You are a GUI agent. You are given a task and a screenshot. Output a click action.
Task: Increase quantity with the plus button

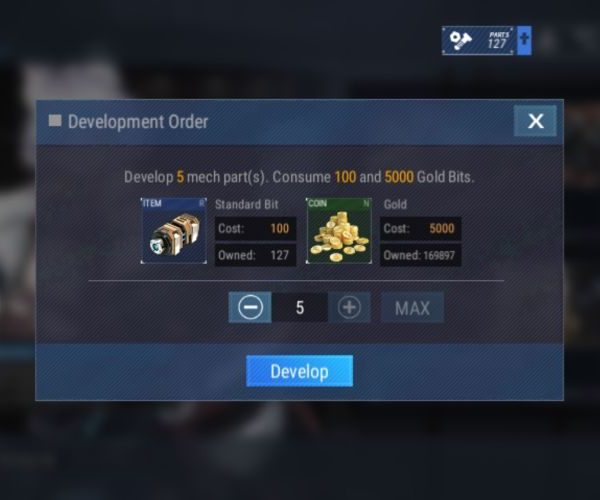pos(349,308)
